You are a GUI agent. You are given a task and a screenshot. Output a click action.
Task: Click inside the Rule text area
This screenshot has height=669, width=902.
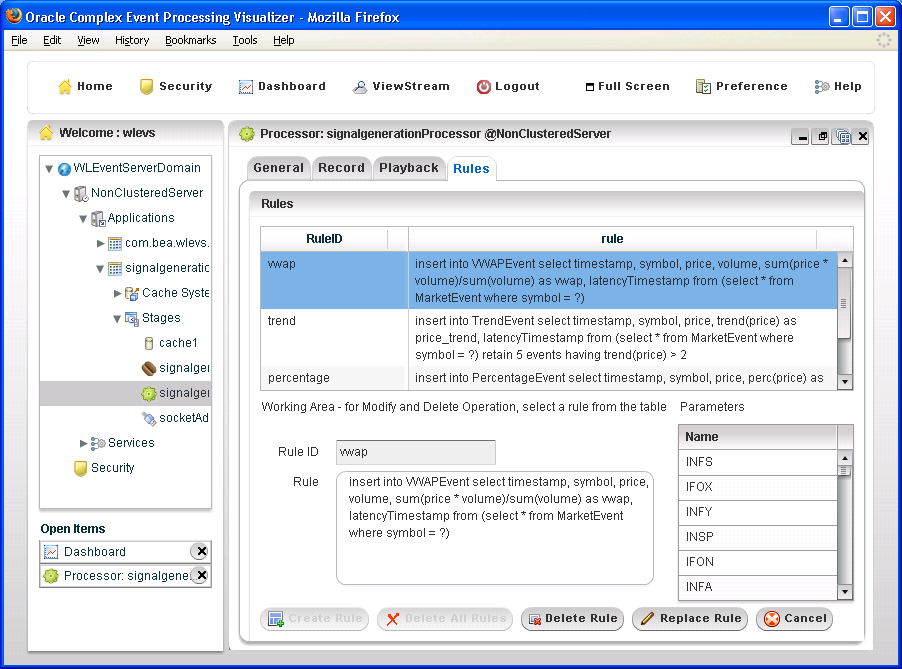[495, 528]
